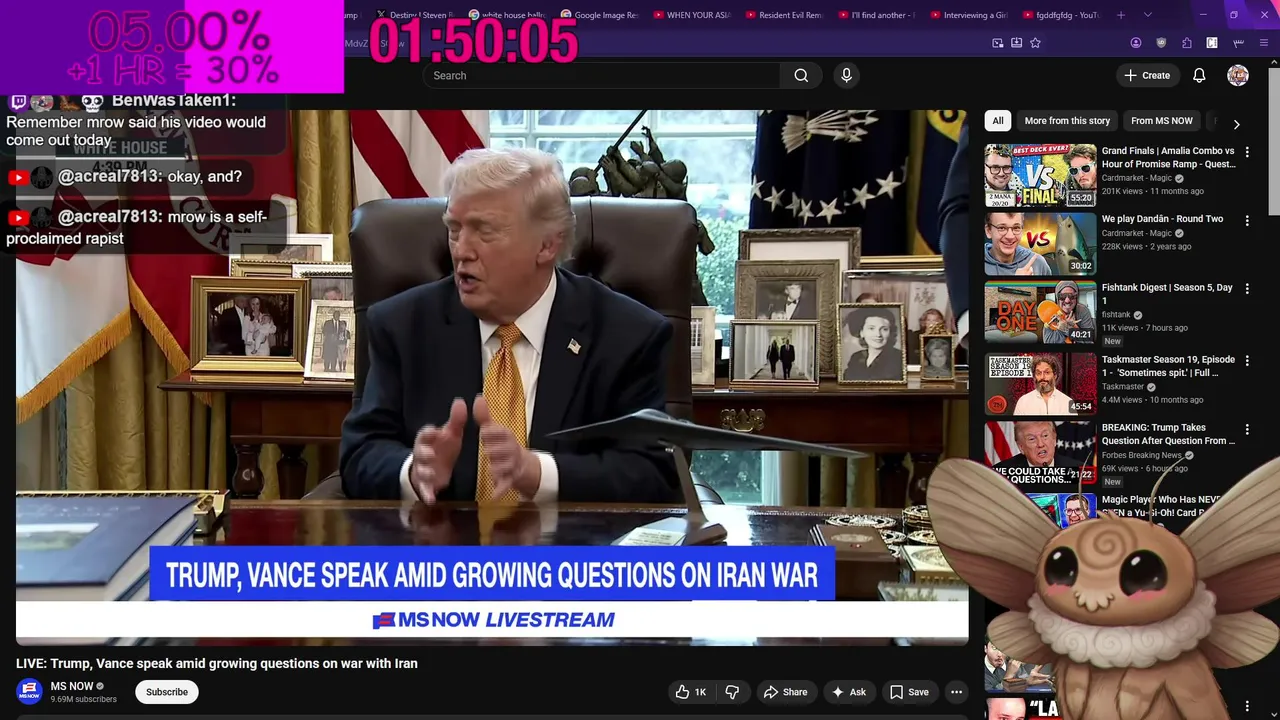Open MS NOW channel name link

72,686
